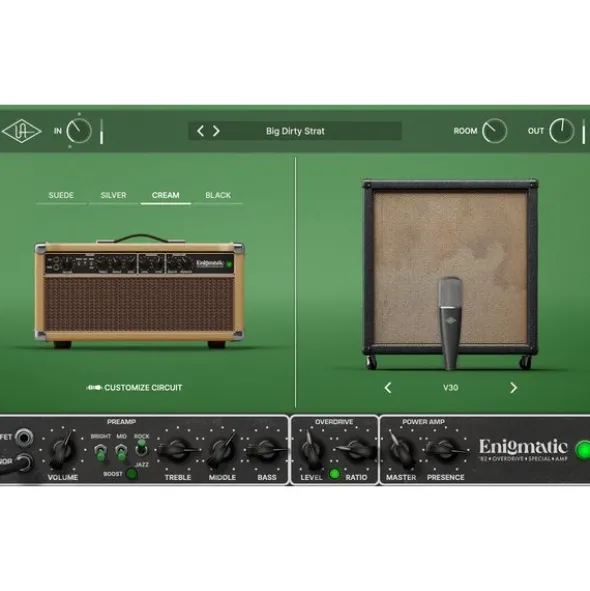Go to the next preset arrow
The image size is (590, 591).
[216, 131]
